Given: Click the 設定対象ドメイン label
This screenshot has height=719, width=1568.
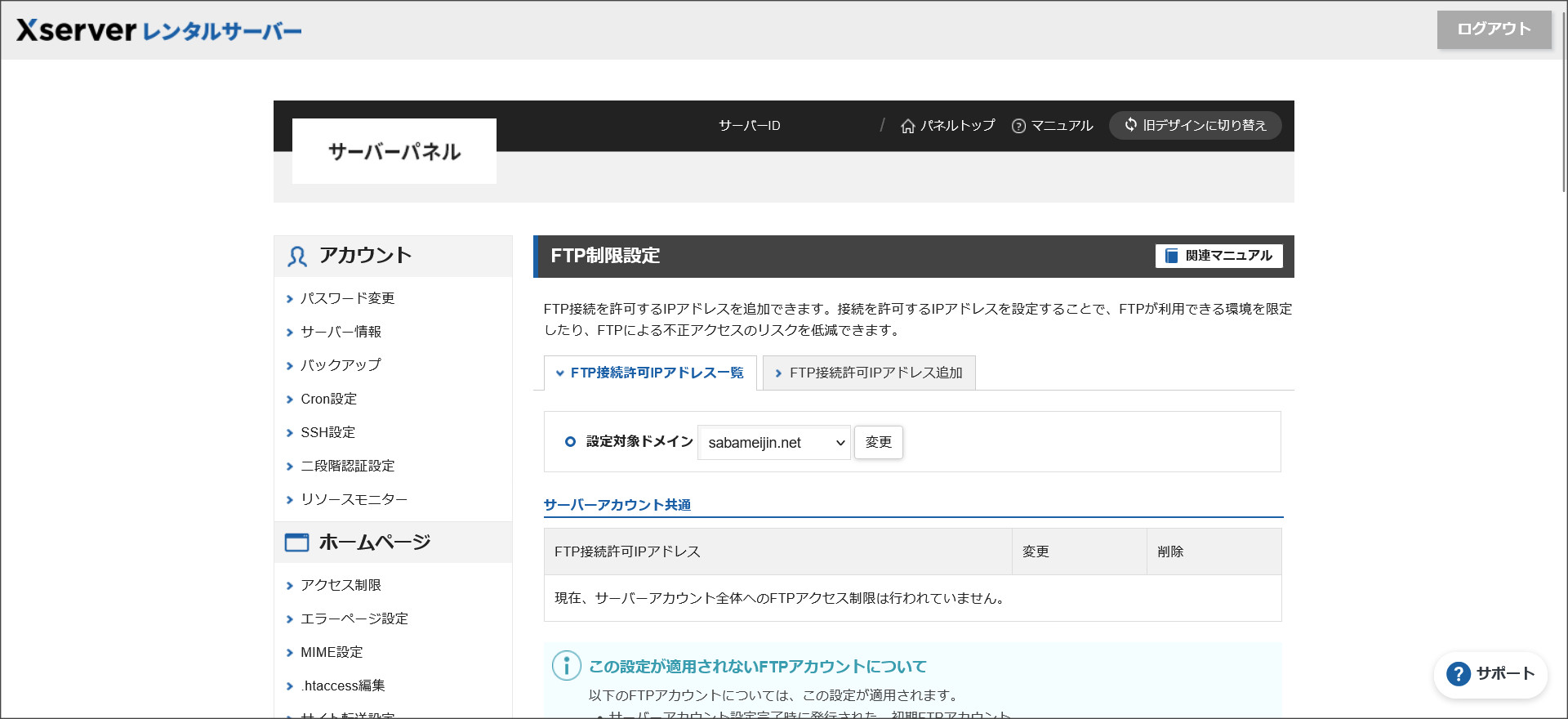Looking at the screenshot, I should pos(639,442).
